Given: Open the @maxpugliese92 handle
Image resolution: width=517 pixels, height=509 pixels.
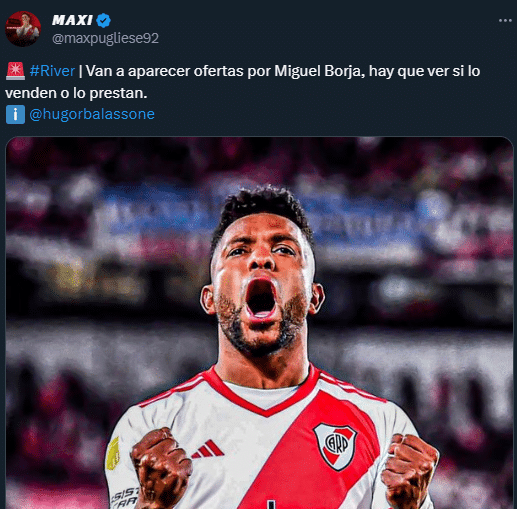Looking at the screenshot, I should click(x=105, y=38).
